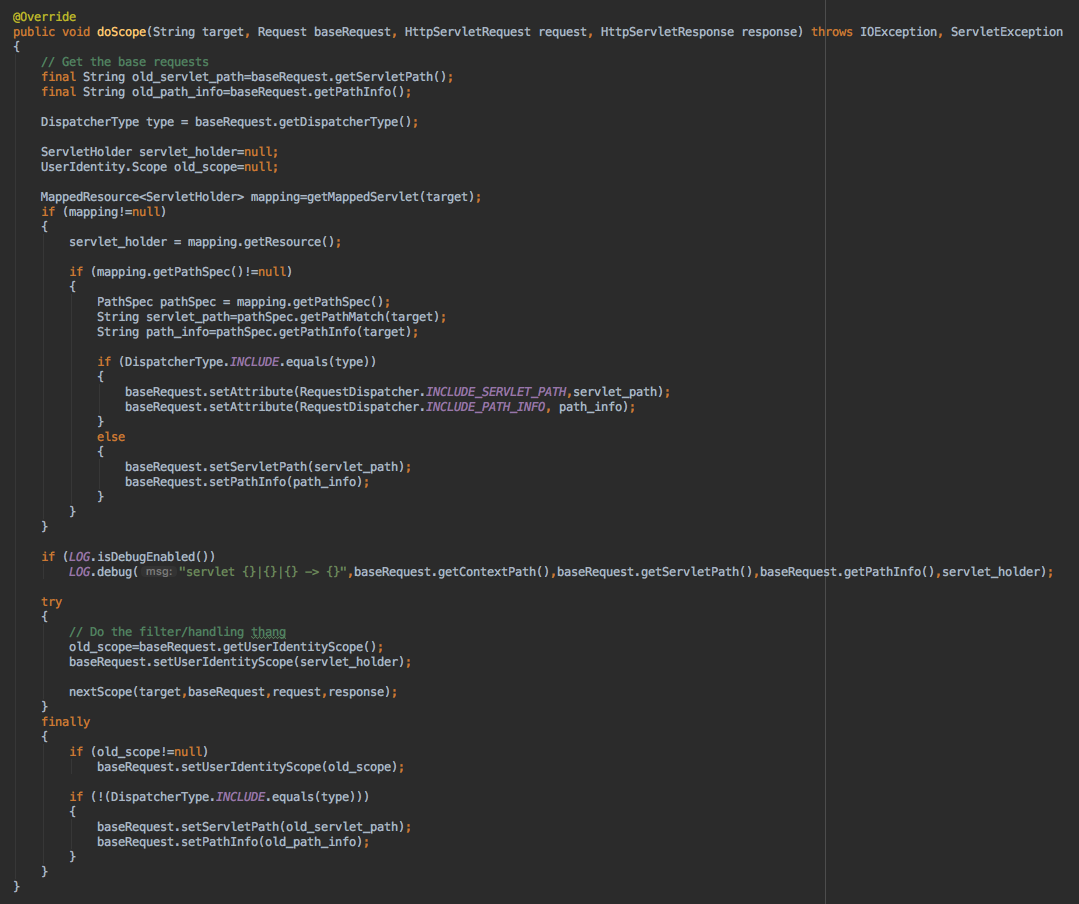This screenshot has height=904, width=1079.
Task: Select ServletException in the method signature
Action: point(1006,32)
